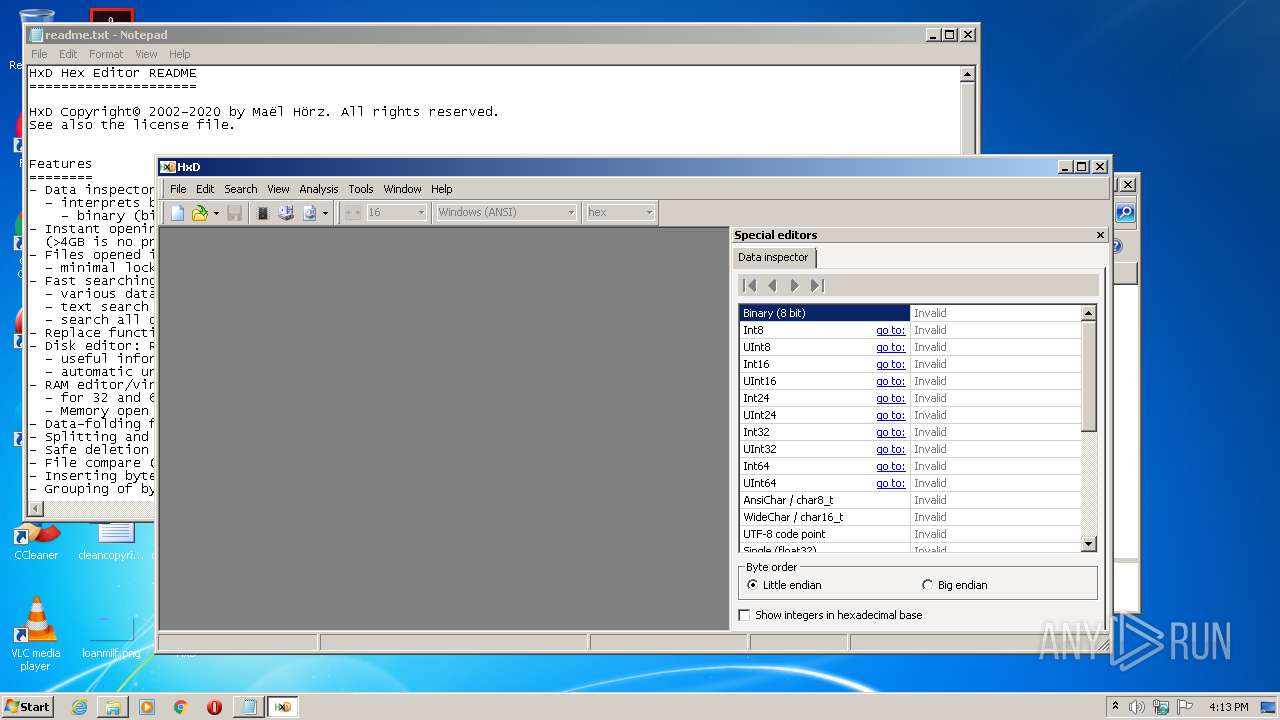This screenshot has width=1280, height=720.
Task: Open the Notepad View menu
Action: (x=146, y=54)
